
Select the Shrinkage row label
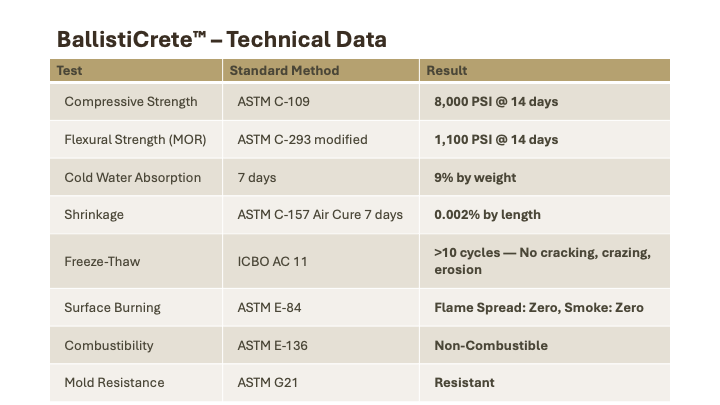point(94,215)
